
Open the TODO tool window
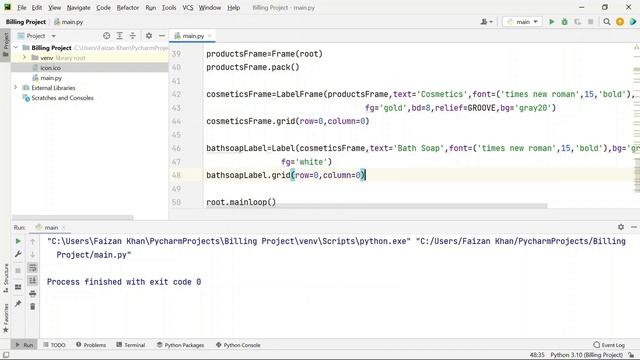pos(54,345)
